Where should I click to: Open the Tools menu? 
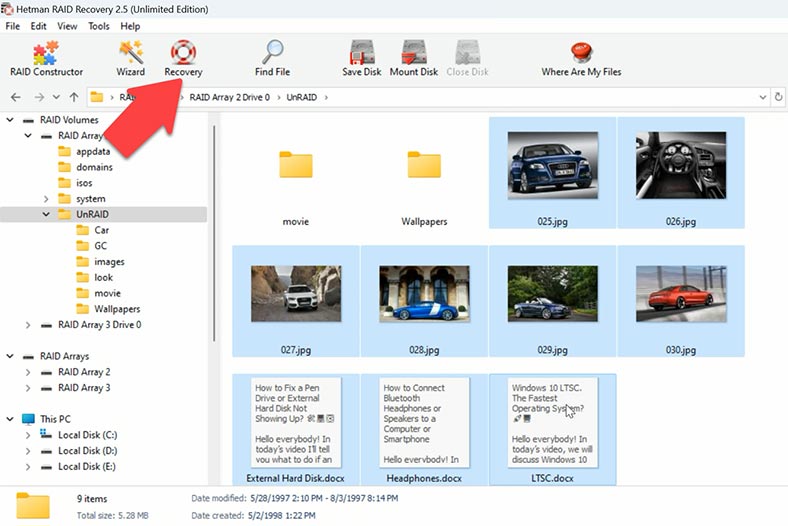98,26
